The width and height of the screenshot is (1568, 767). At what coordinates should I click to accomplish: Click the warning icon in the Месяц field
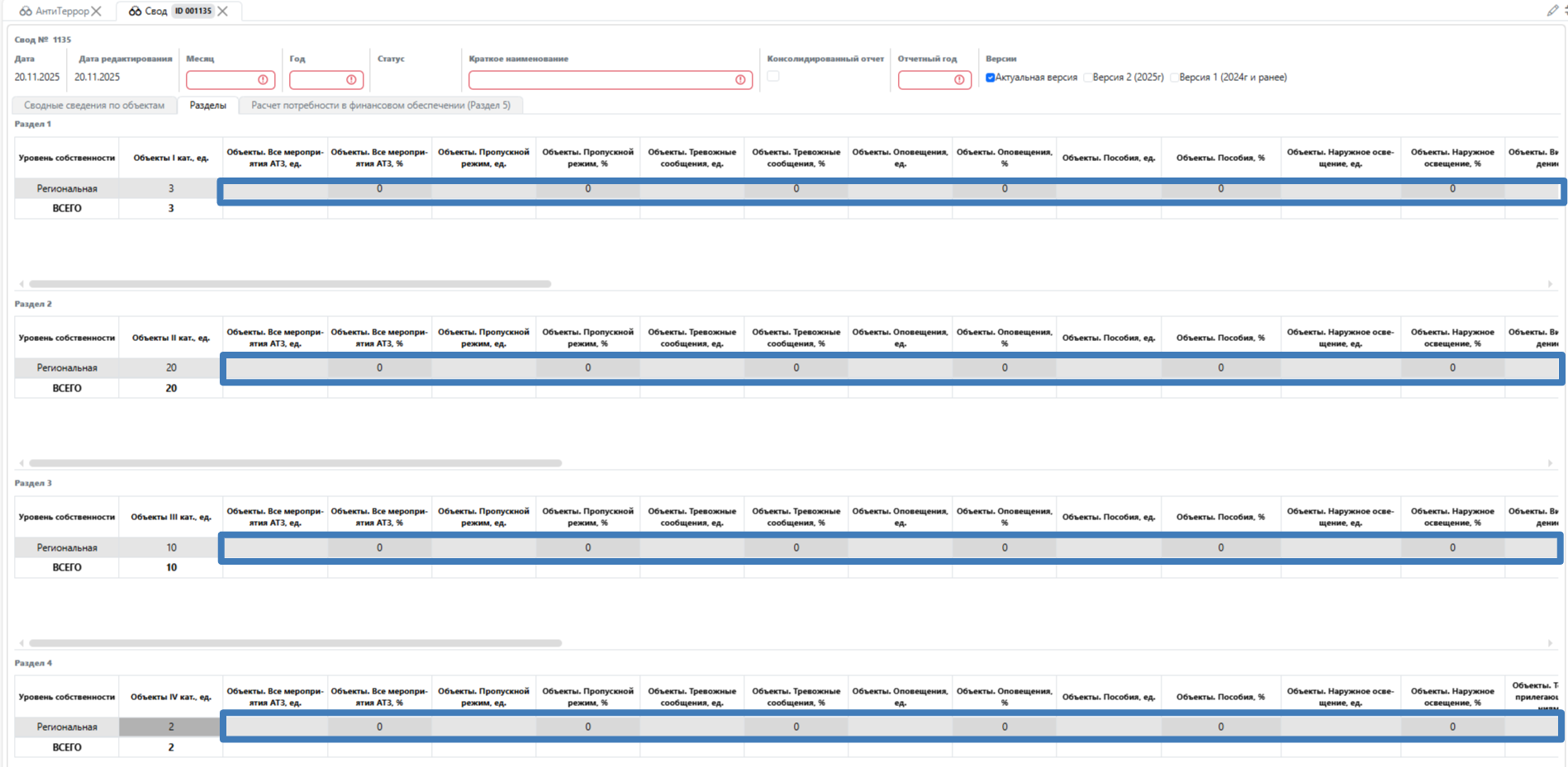263,80
